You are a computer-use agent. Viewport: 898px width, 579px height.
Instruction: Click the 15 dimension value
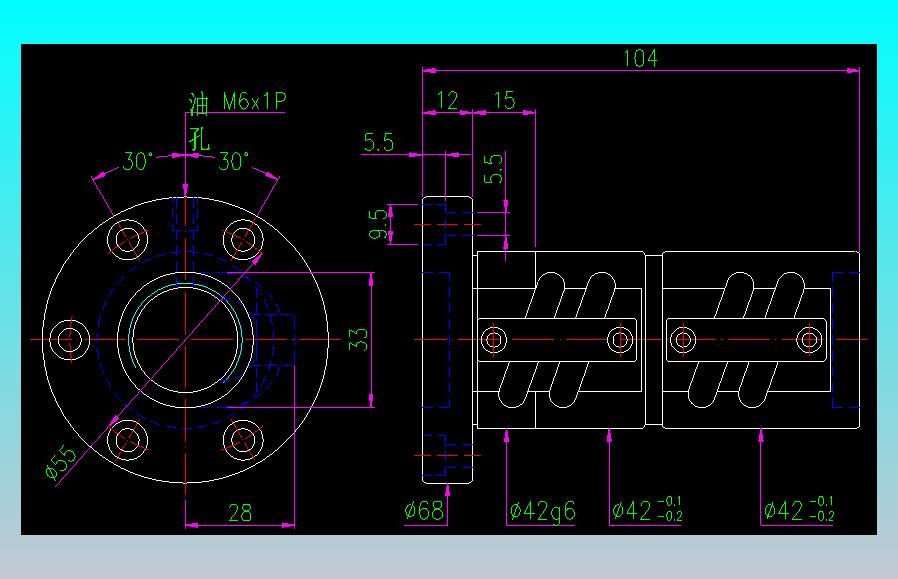pos(505,101)
